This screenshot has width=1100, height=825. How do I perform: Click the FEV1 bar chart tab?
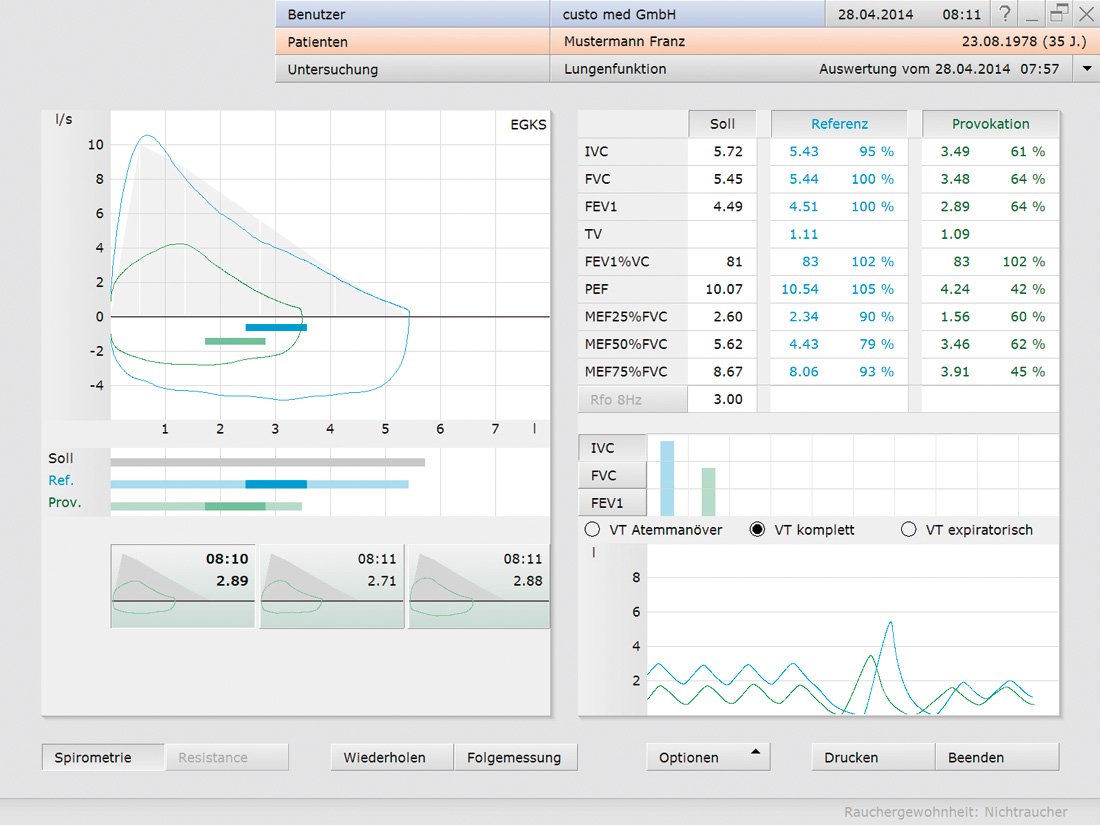pos(612,502)
